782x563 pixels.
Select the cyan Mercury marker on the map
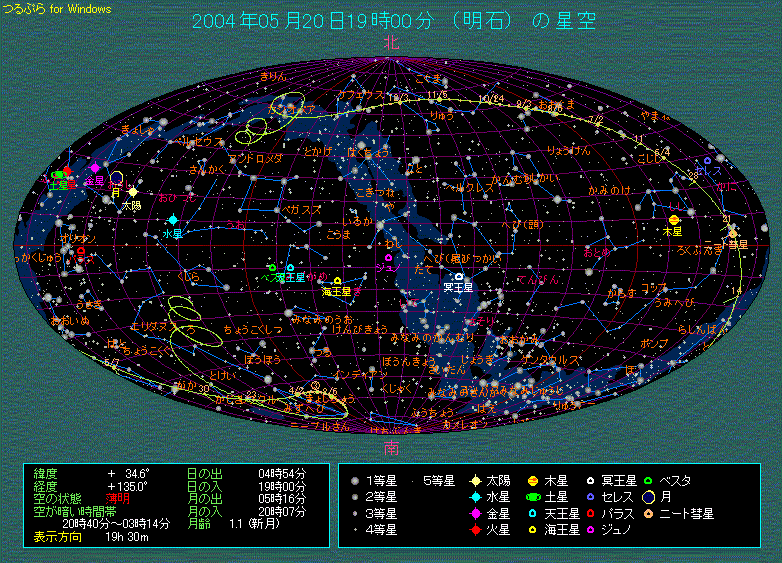[173, 219]
